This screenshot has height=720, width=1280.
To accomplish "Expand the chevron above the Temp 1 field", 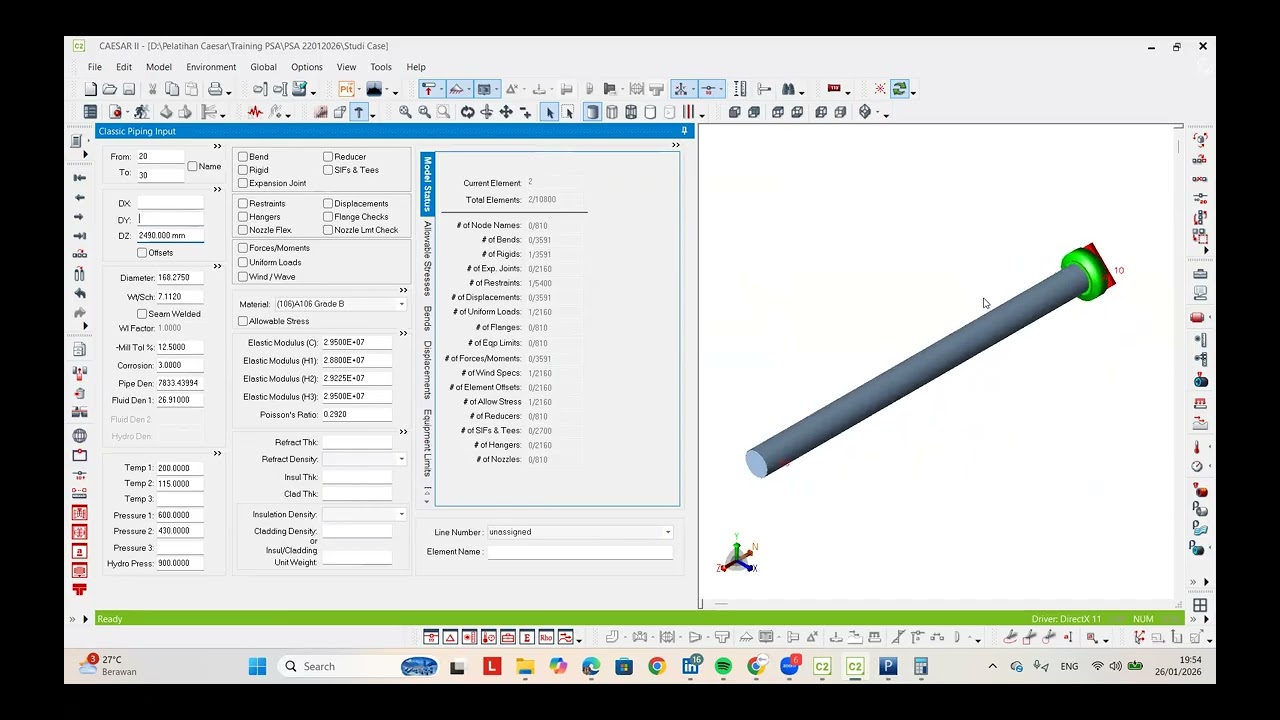I will (x=217, y=454).
